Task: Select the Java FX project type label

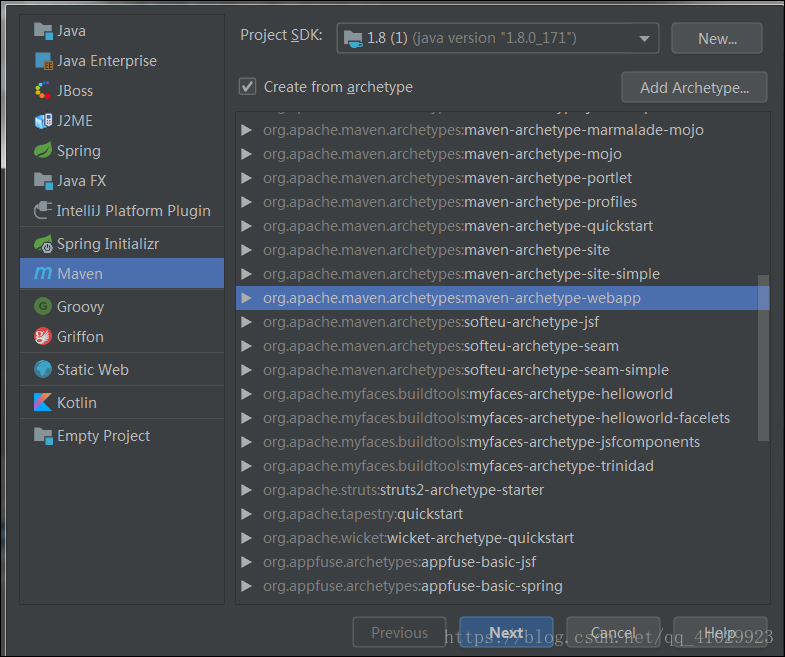Action: click(x=82, y=181)
